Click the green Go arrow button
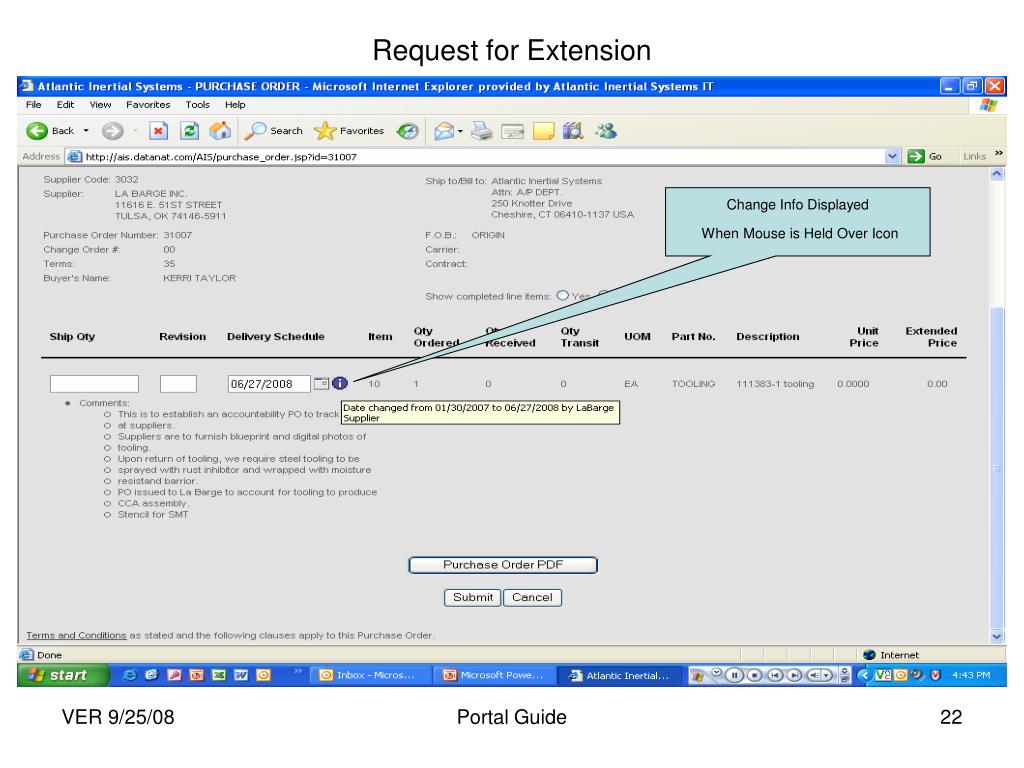The width and height of the screenshot is (1024, 768). [916, 156]
